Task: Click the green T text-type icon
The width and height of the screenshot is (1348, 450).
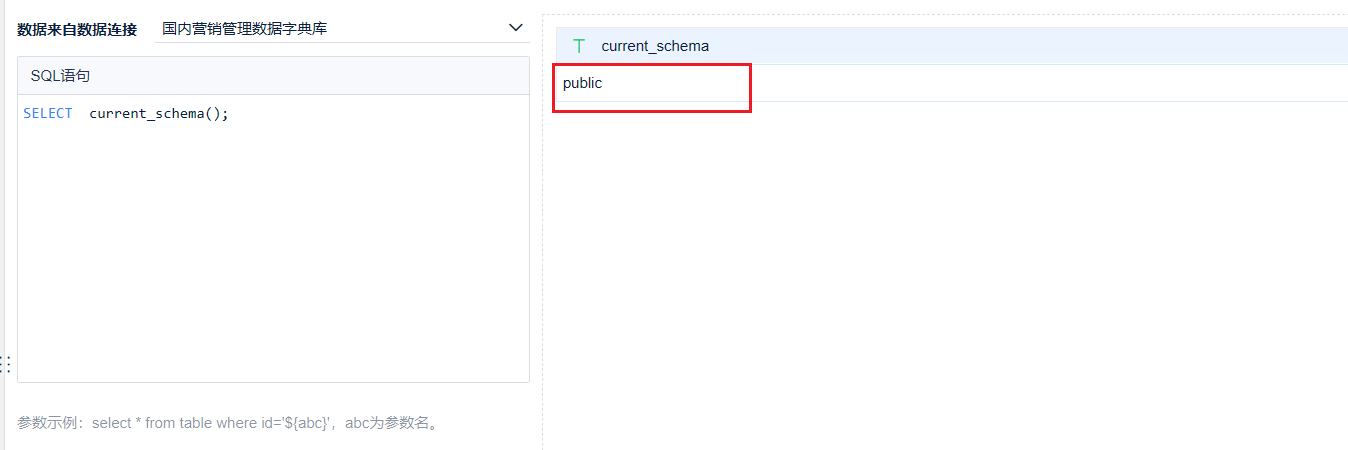Action: point(579,46)
